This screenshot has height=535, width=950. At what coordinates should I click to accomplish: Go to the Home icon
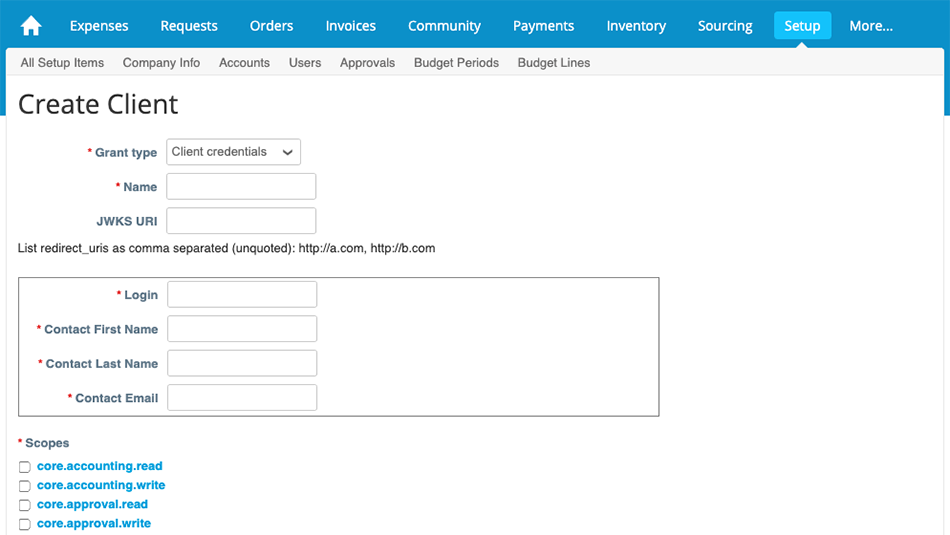tap(31, 26)
